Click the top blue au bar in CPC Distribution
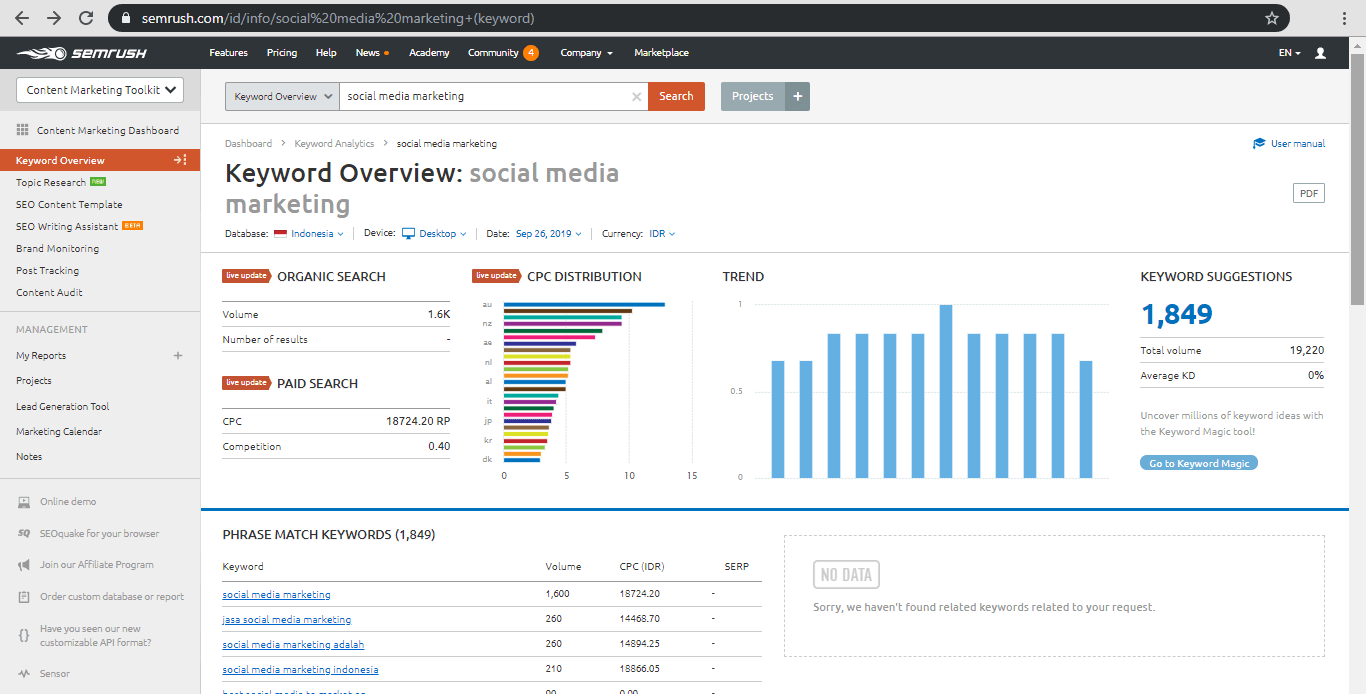Viewport: 1366px width, 694px height. pyautogui.click(x=584, y=304)
